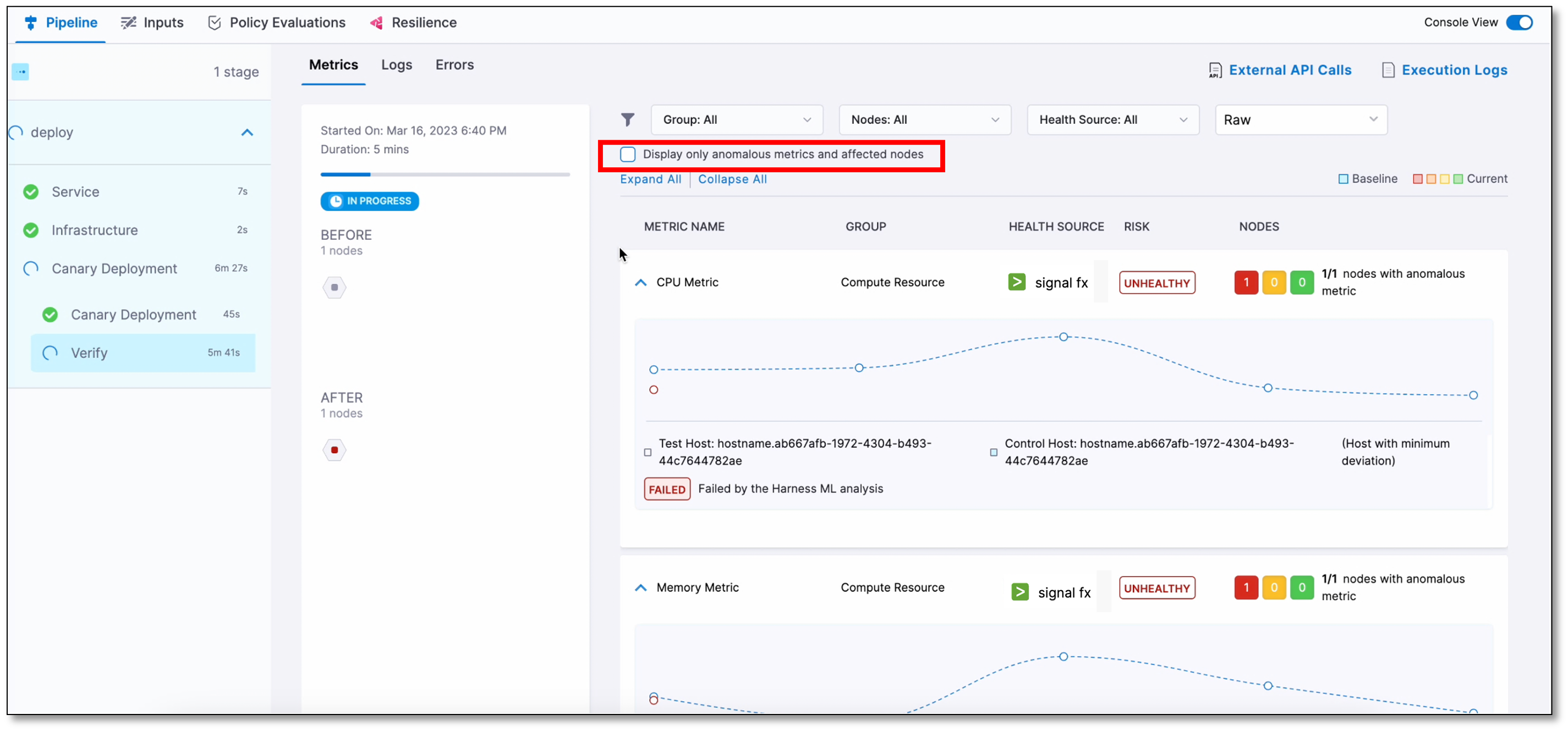Open the Group: All dropdown
The width and height of the screenshot is (1568, 731).
point(736,119)
